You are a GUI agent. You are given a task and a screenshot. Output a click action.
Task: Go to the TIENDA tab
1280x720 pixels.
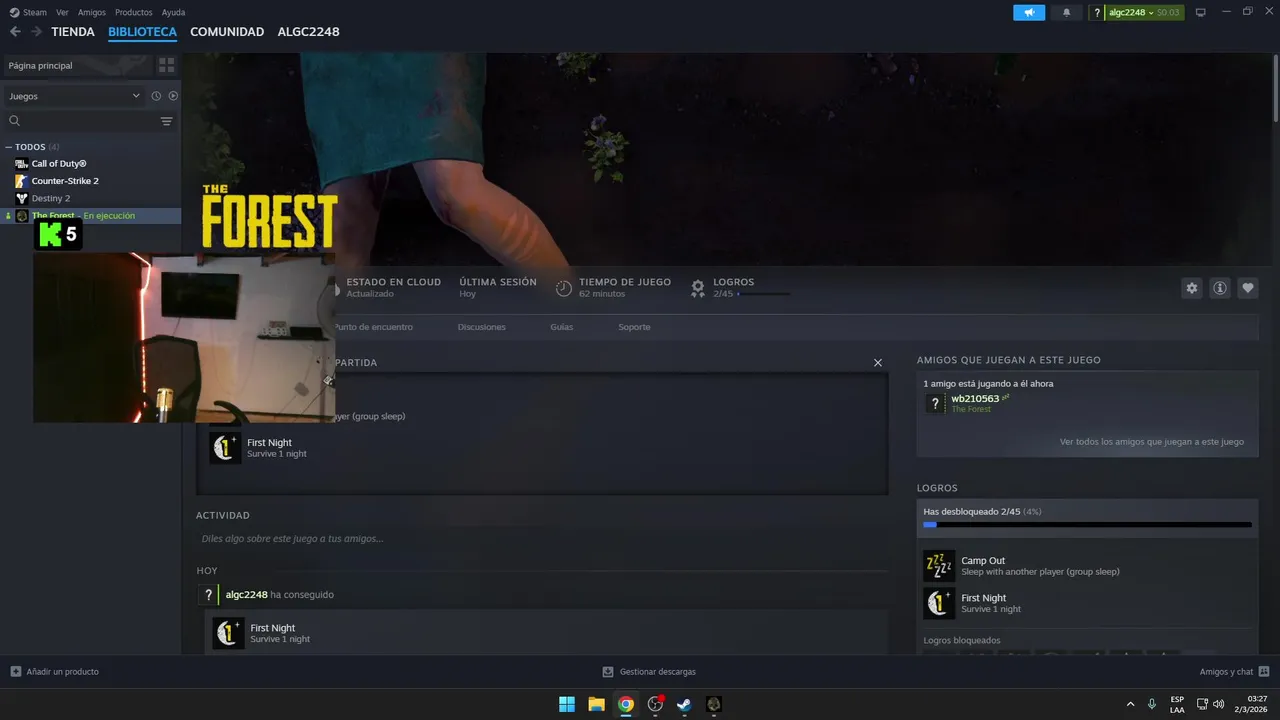[73, 32]
